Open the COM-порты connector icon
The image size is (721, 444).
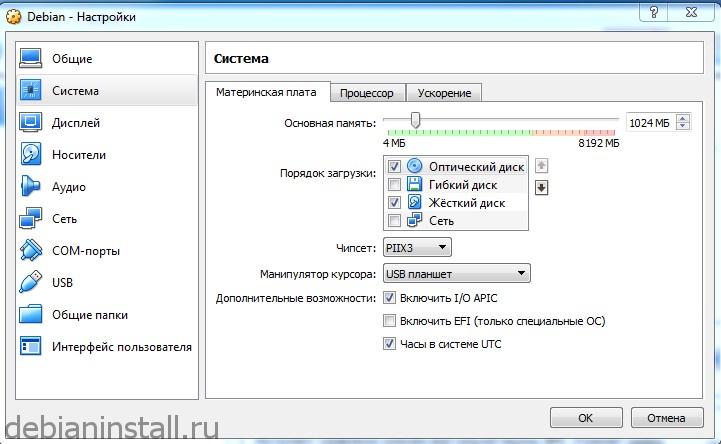point(31,250)
